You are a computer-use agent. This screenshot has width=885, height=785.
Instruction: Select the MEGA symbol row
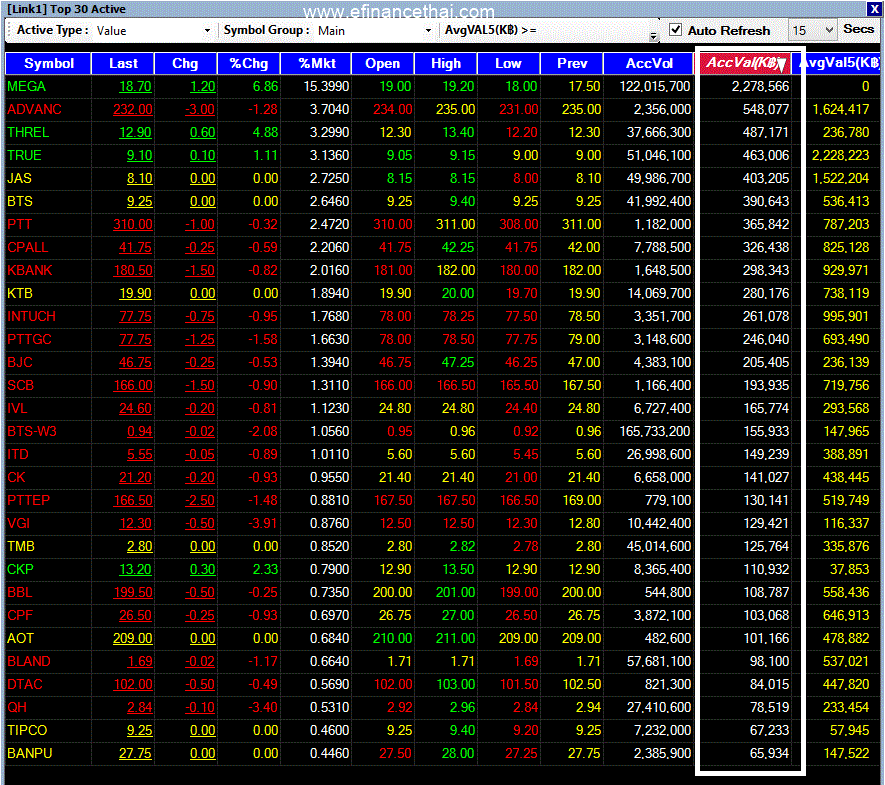coord(442,86)
